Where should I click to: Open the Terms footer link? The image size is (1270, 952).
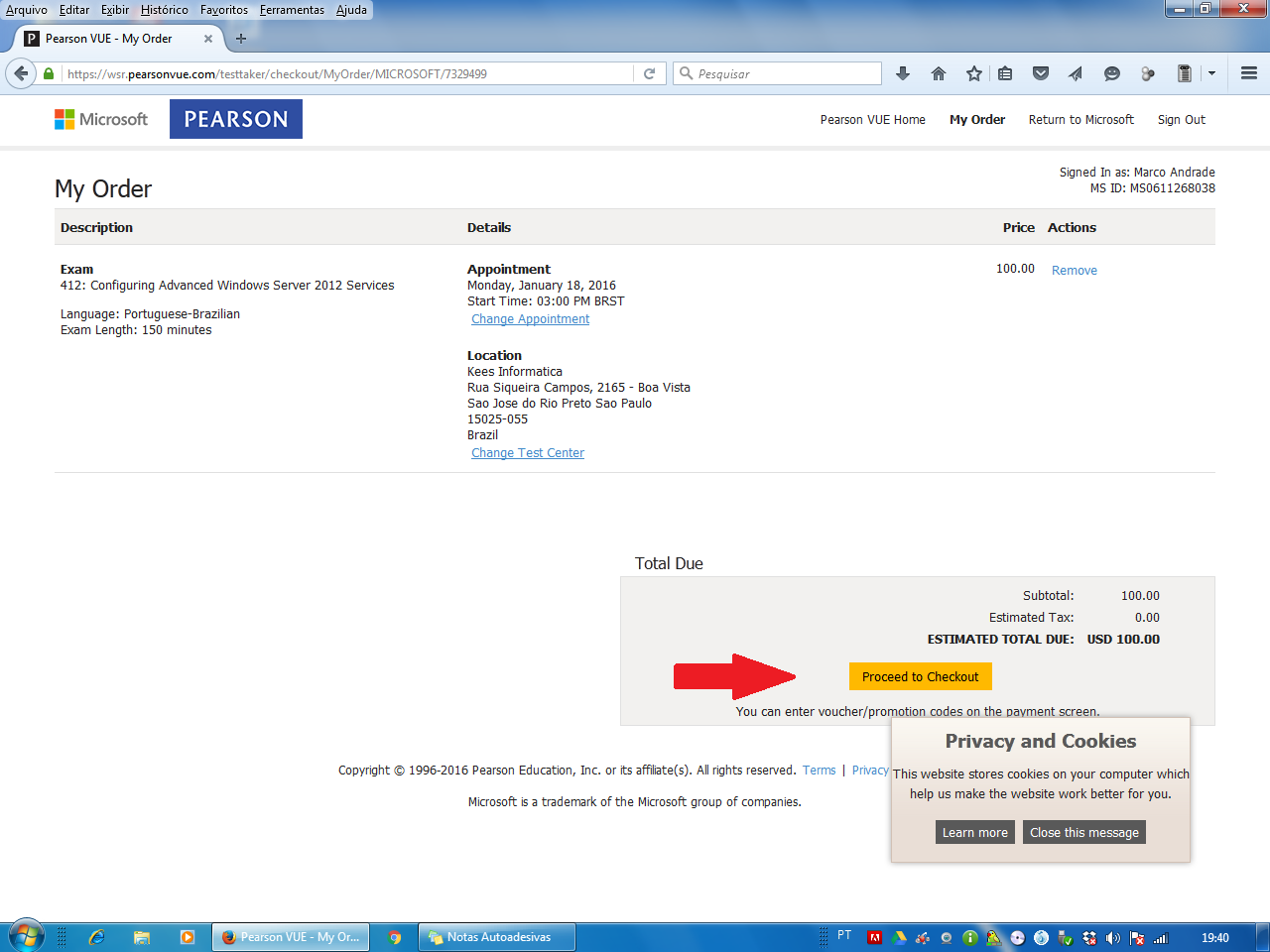pos(820,771)
